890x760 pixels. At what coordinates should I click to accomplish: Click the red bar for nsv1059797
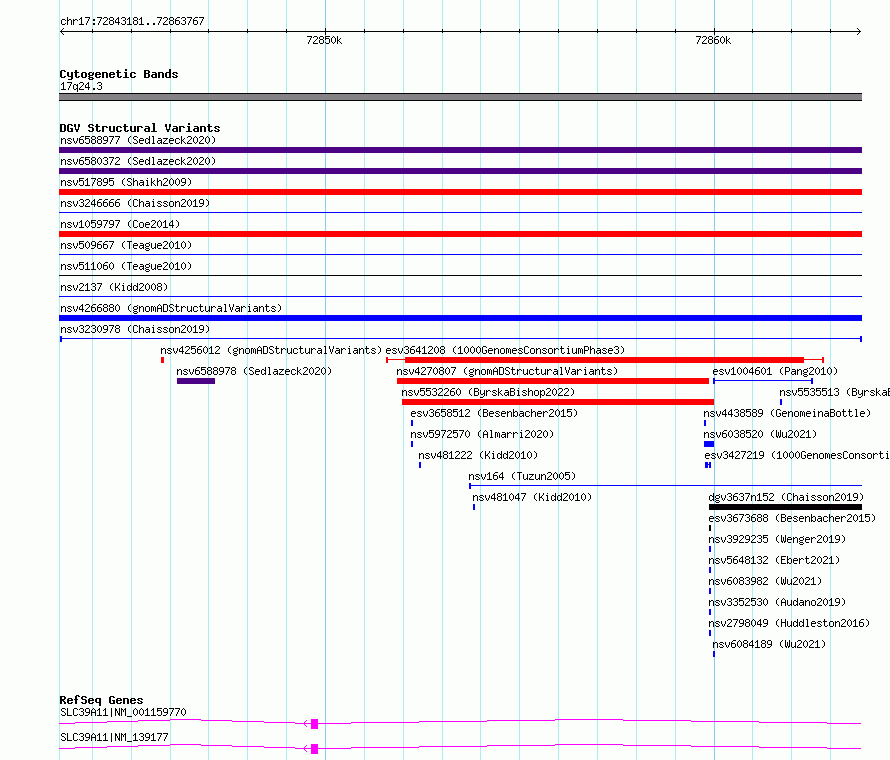[460, 234]
